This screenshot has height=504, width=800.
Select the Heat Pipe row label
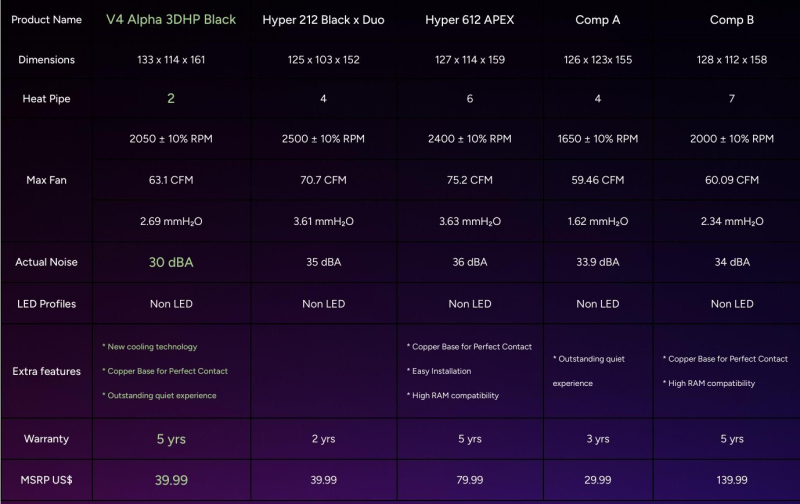coord(46,99)
